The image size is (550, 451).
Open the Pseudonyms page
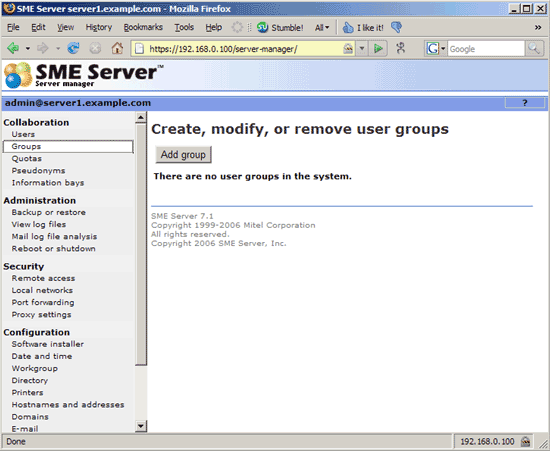click(x=38, y=171)
